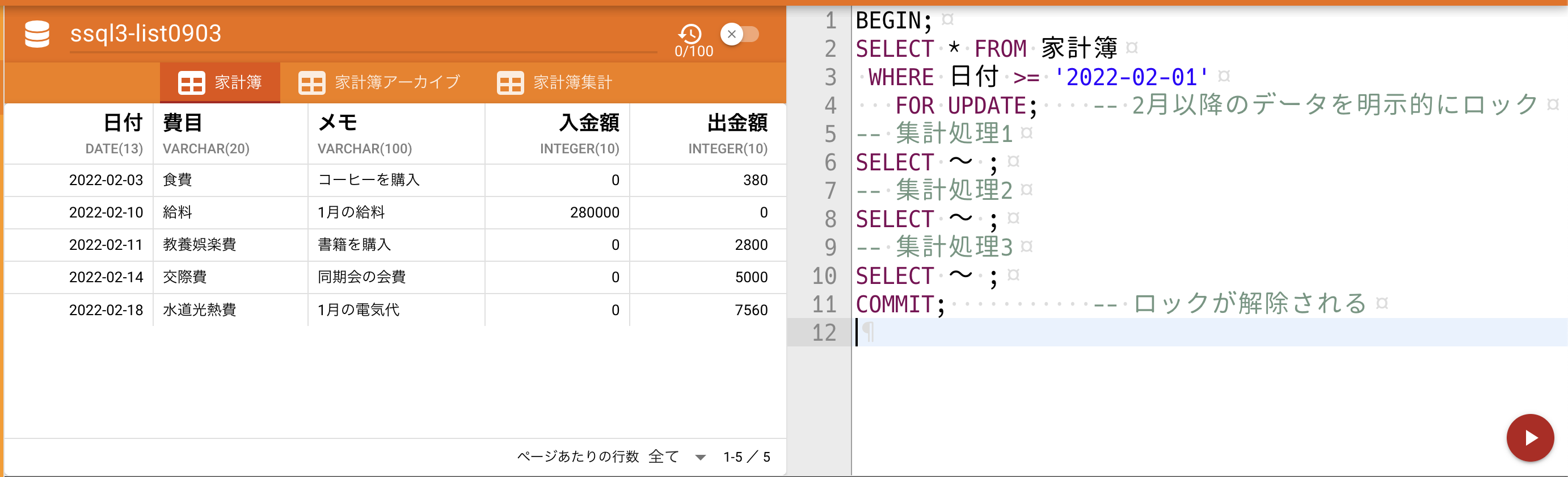1568x477 pixels.
Task: Click the table icon on the 家計簿集計 tab
Action: [x=510, y=83]
